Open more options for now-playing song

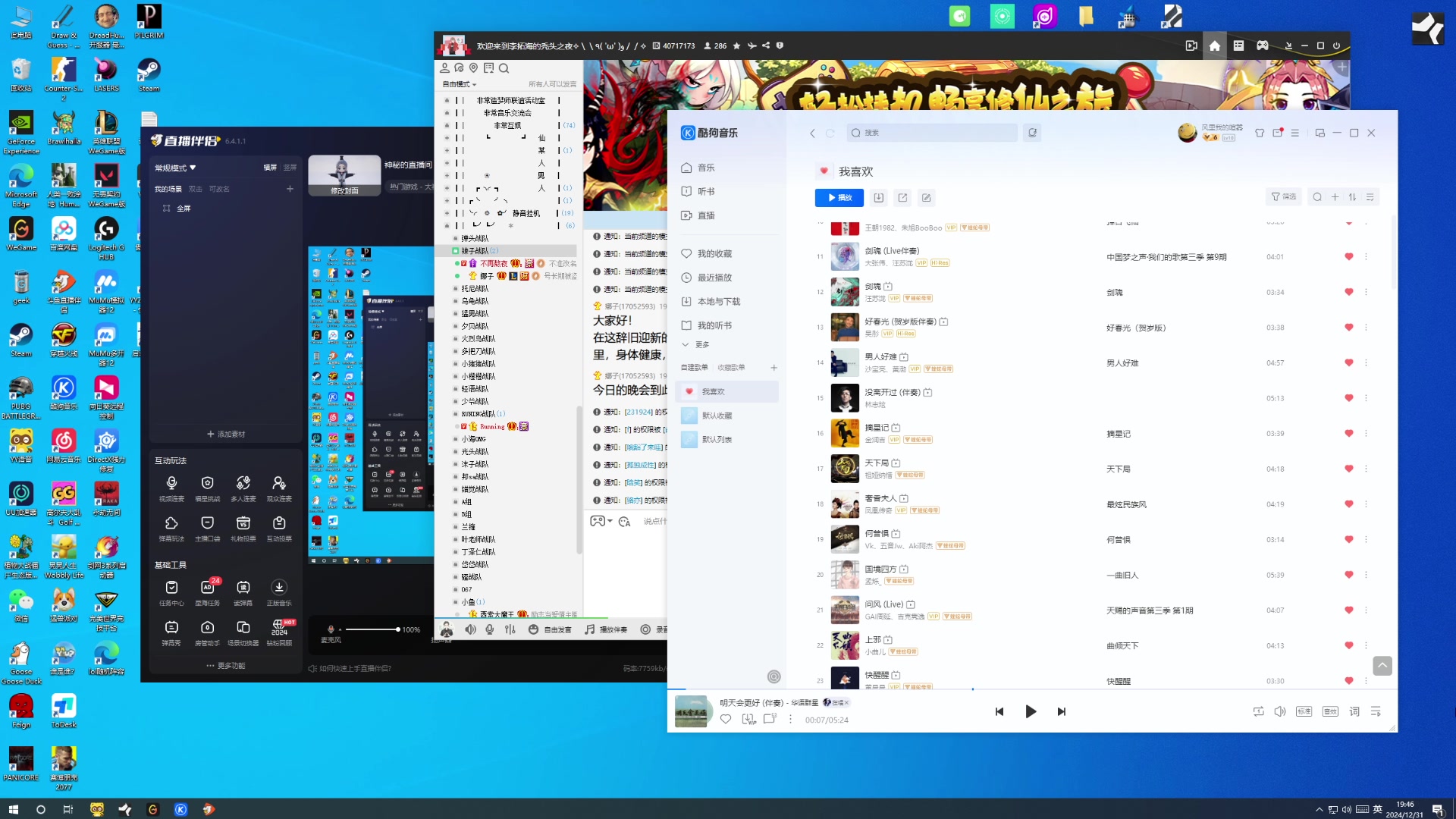(790, 719)
